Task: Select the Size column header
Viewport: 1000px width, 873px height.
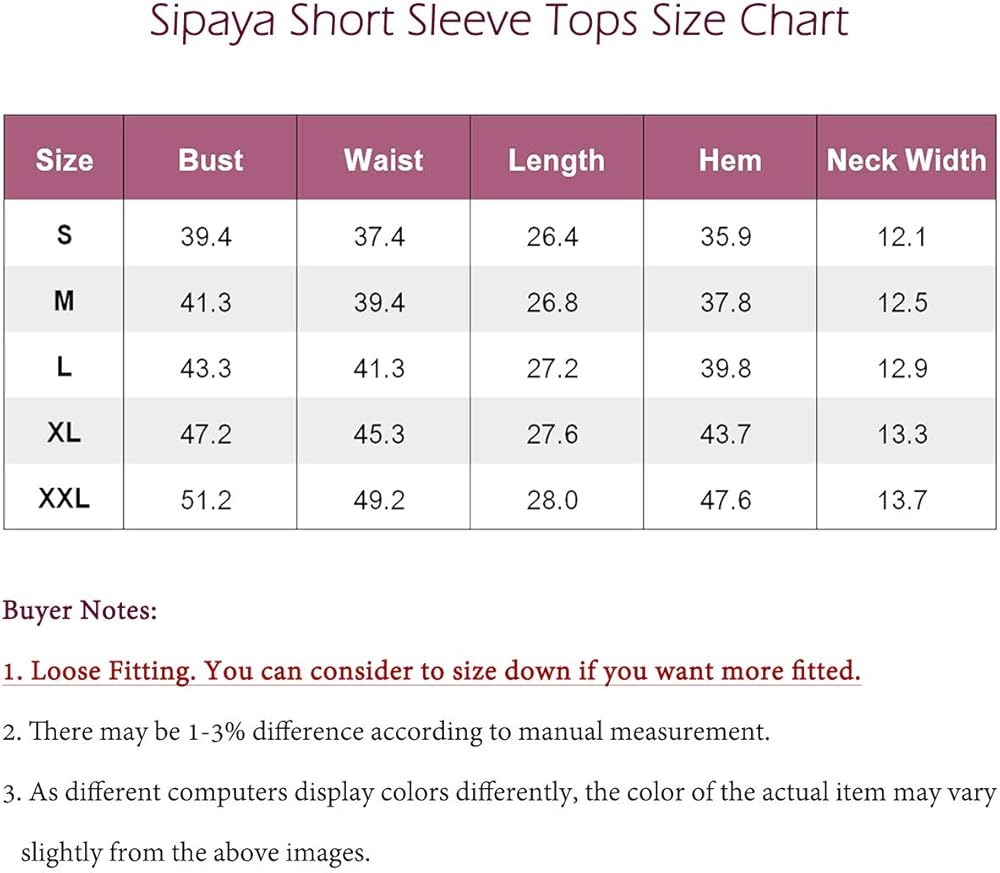Action: (64, 160)
